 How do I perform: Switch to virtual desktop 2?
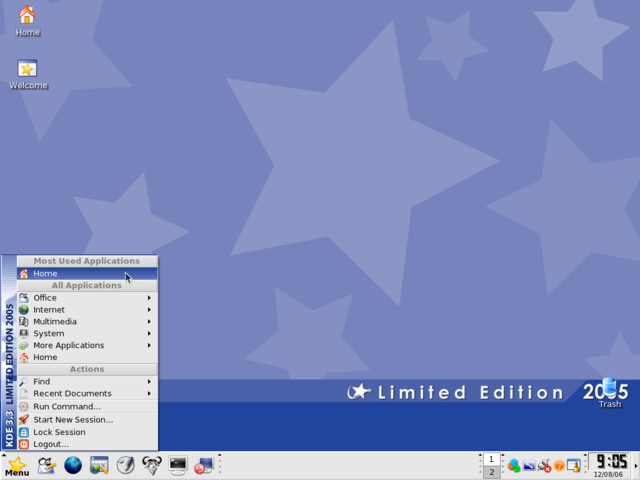tap(491, 472)
